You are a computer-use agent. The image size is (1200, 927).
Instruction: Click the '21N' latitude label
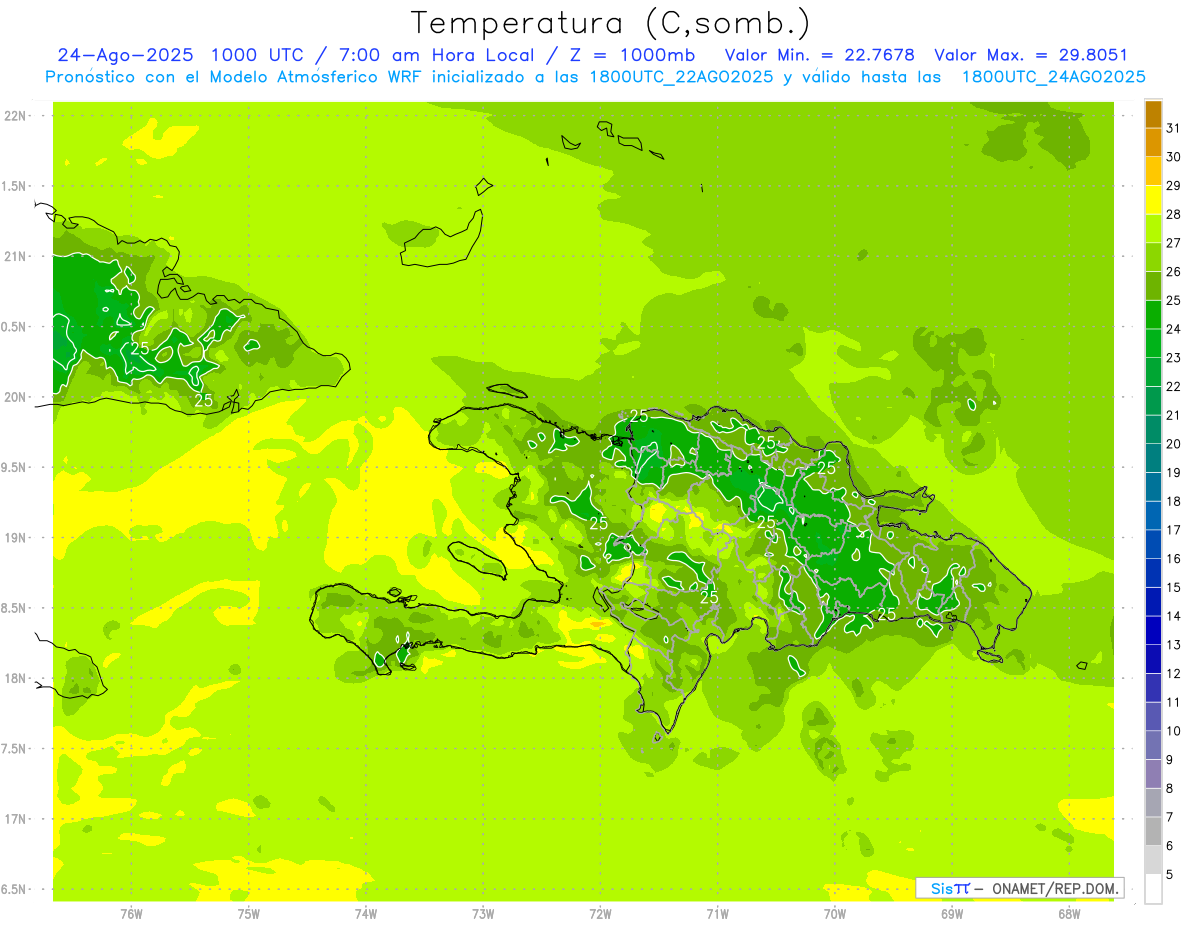[15, 256]
